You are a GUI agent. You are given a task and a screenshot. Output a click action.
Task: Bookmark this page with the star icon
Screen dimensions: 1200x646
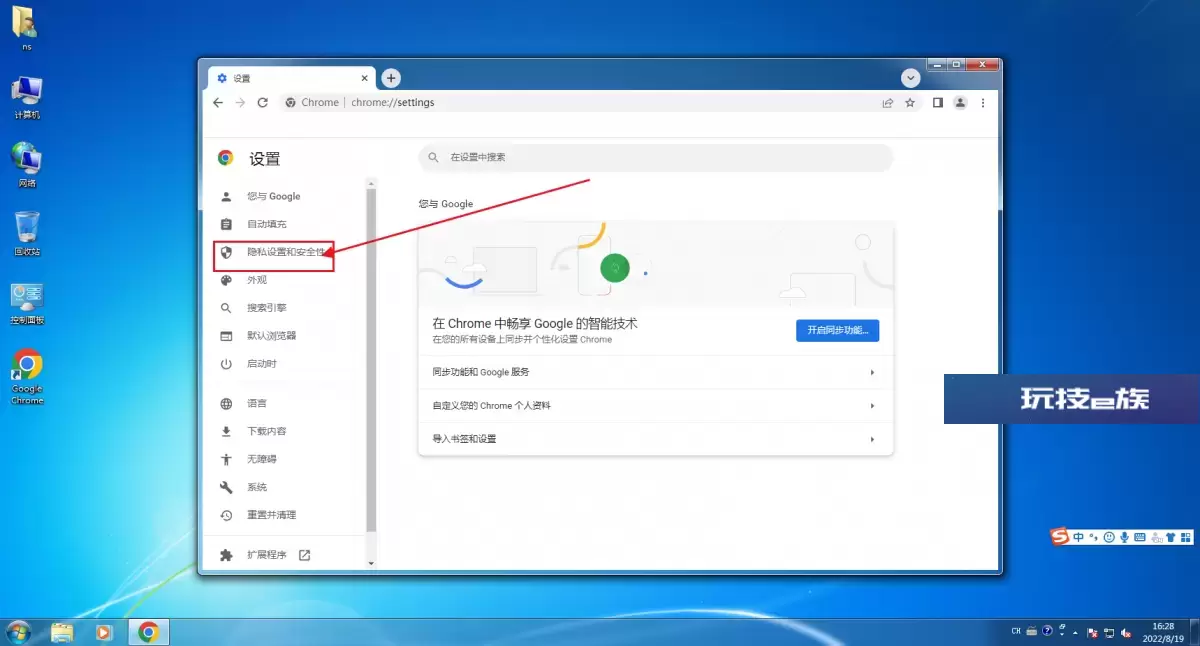click(x=910, y=102)
